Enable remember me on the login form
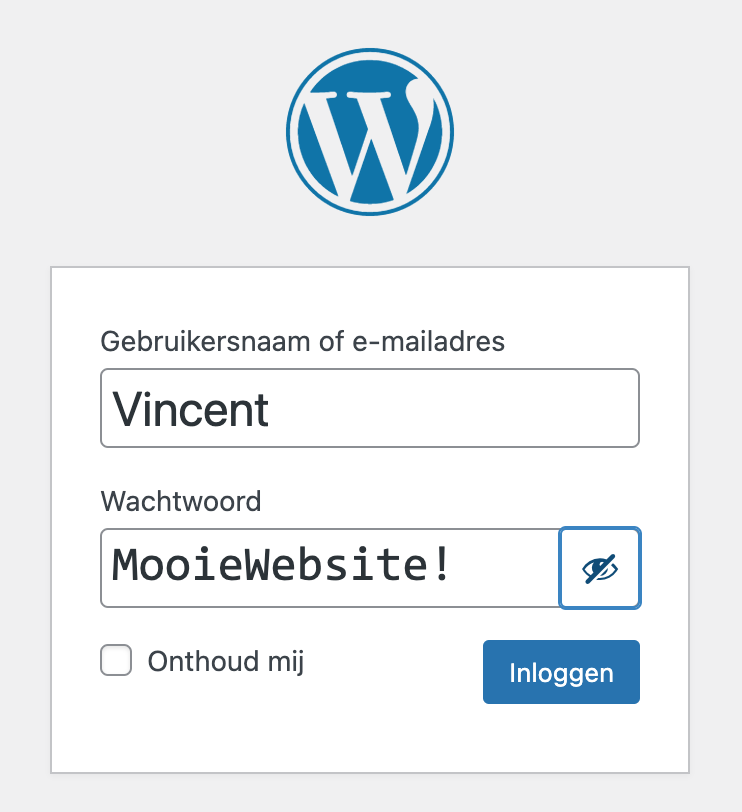 (x=116, y=661)
